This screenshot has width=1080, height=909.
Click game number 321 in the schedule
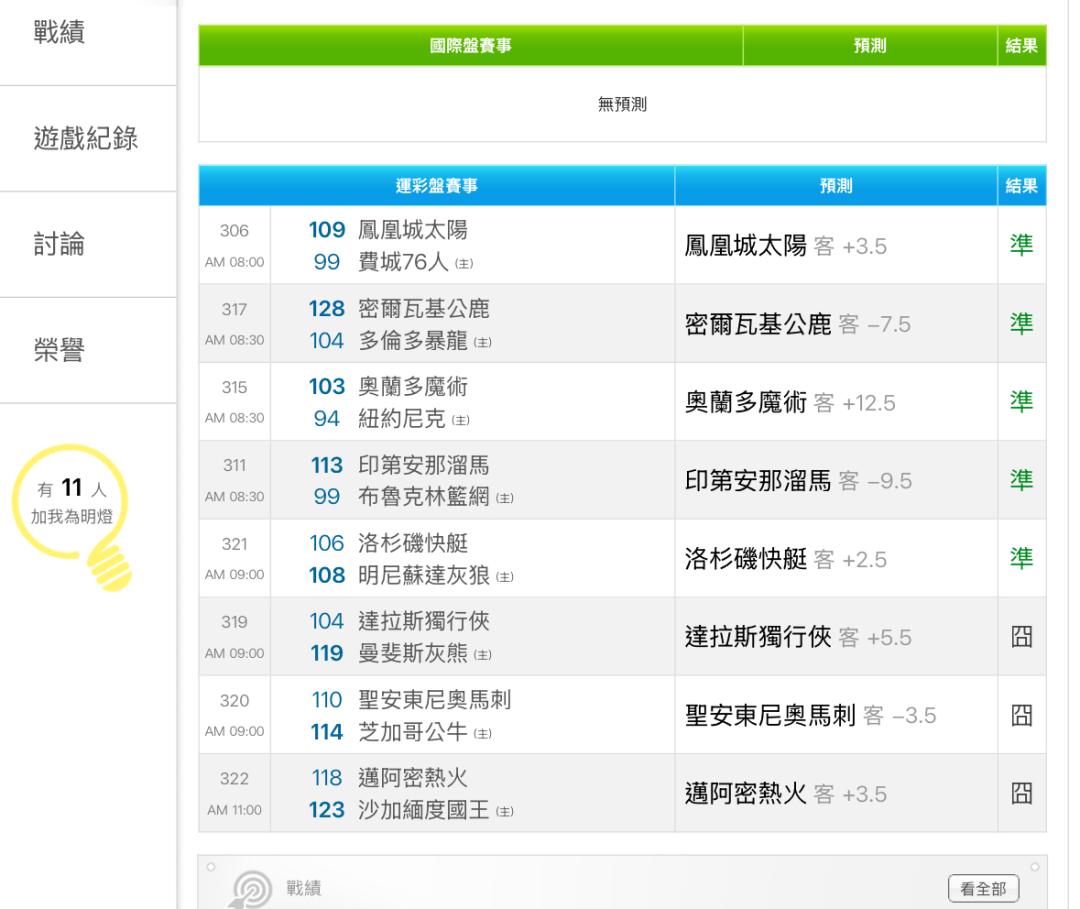pyautogui.click(x=234, y=544)
